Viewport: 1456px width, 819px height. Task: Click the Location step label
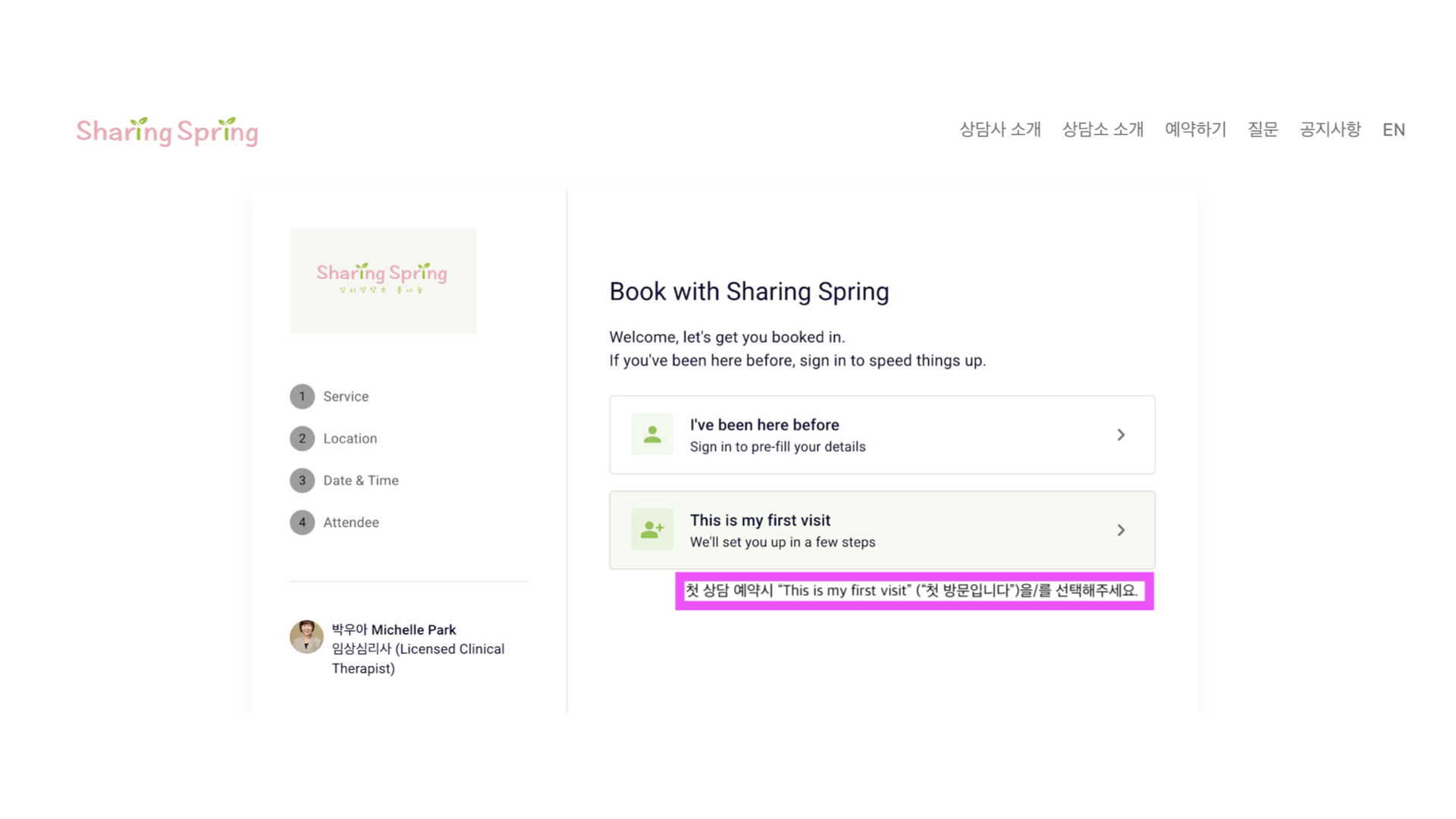pyautogui.click(x=350, y=438)
